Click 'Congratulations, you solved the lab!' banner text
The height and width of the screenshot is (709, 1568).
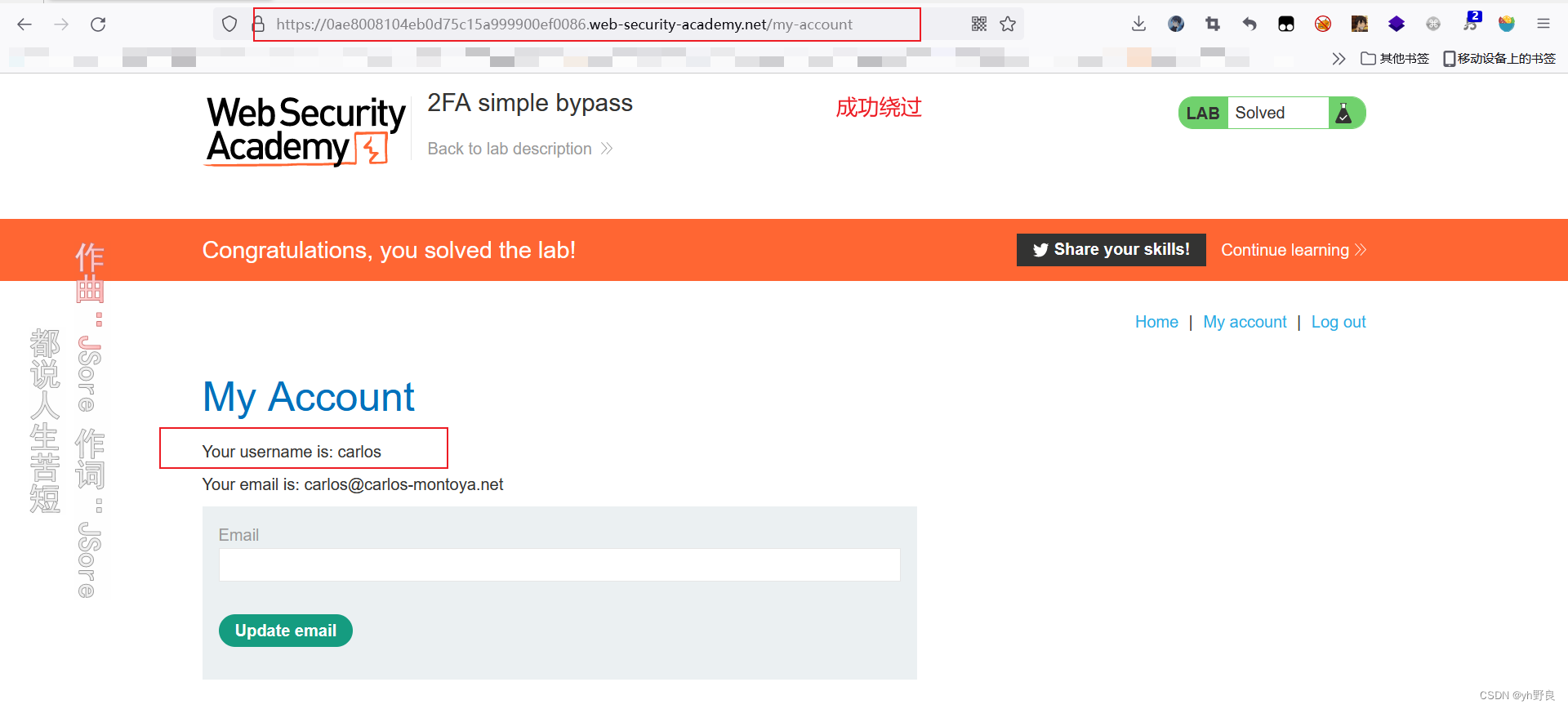coord(389,250)
